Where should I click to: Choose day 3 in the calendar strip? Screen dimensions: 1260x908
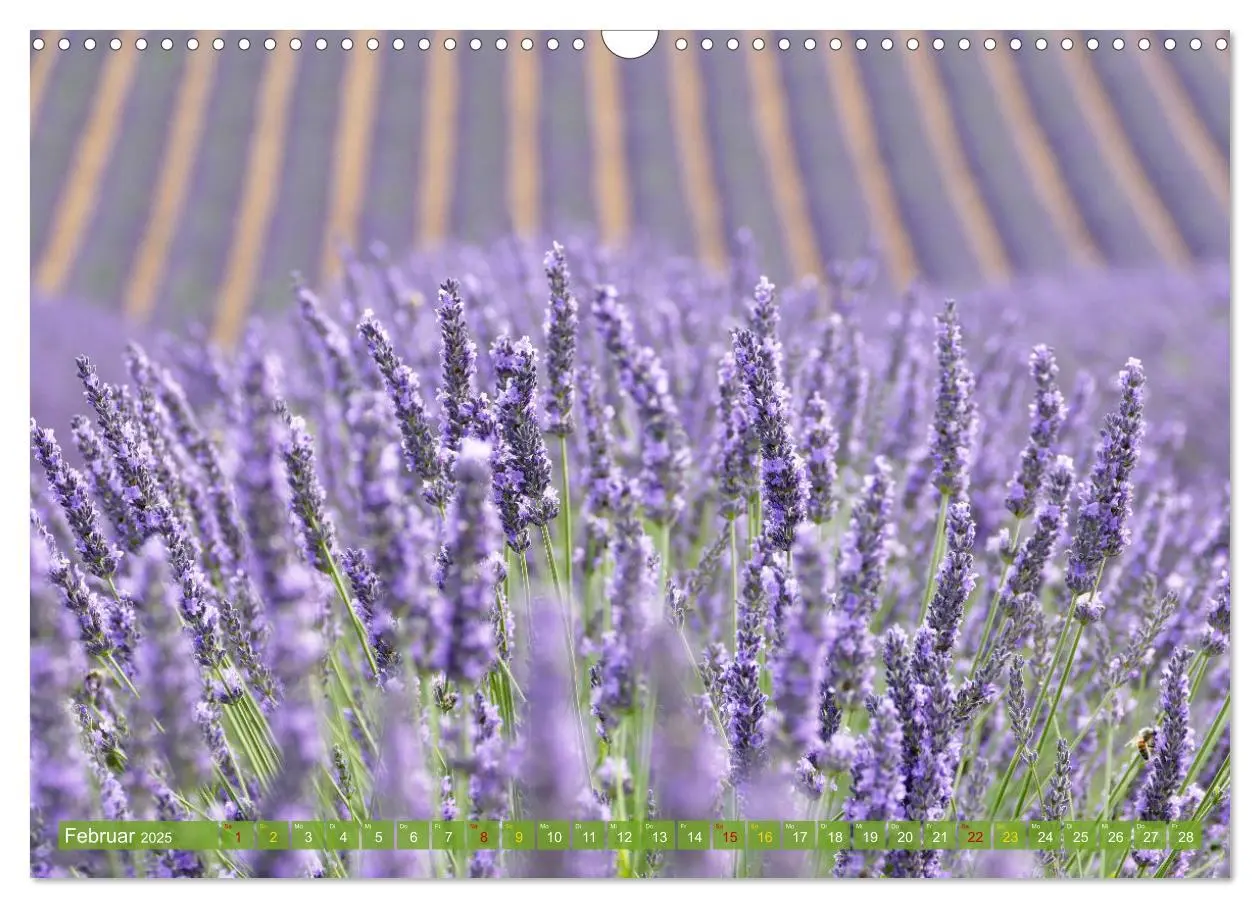coord(308,836)
